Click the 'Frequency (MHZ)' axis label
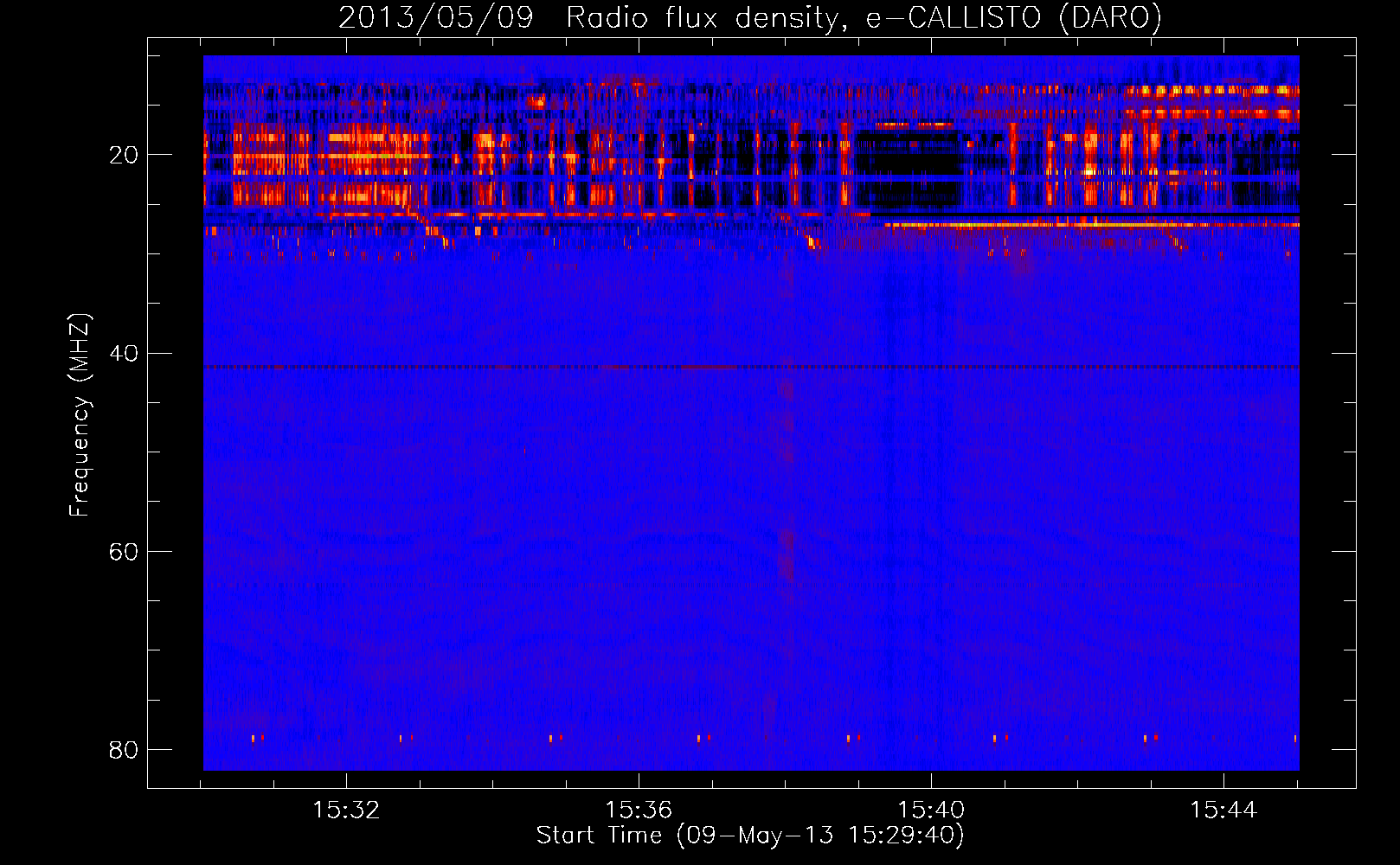 coord(79,415)
